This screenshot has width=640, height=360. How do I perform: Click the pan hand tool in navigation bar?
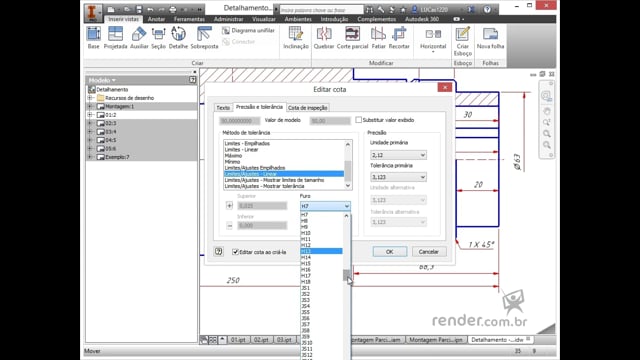click(547, 111)
